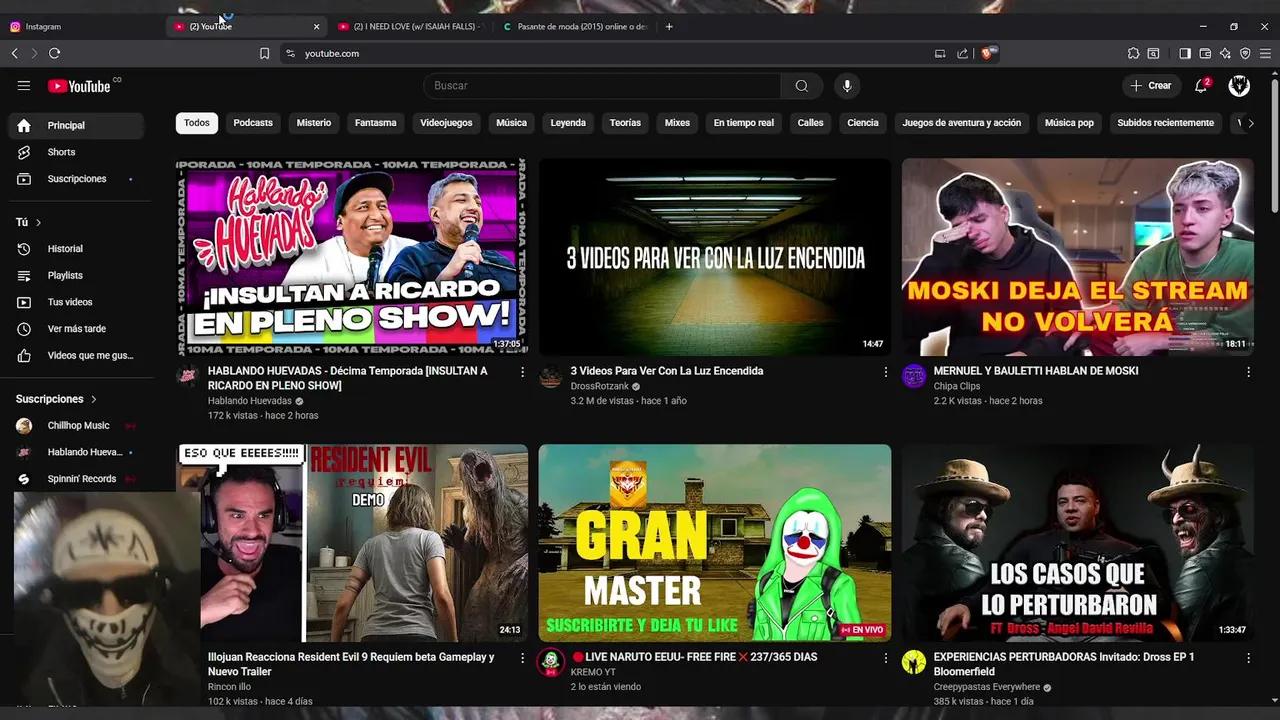Expand the Suscripciones section chevron
The width and height of the screenshot is (1280, 720).
(x=94, y=399)
